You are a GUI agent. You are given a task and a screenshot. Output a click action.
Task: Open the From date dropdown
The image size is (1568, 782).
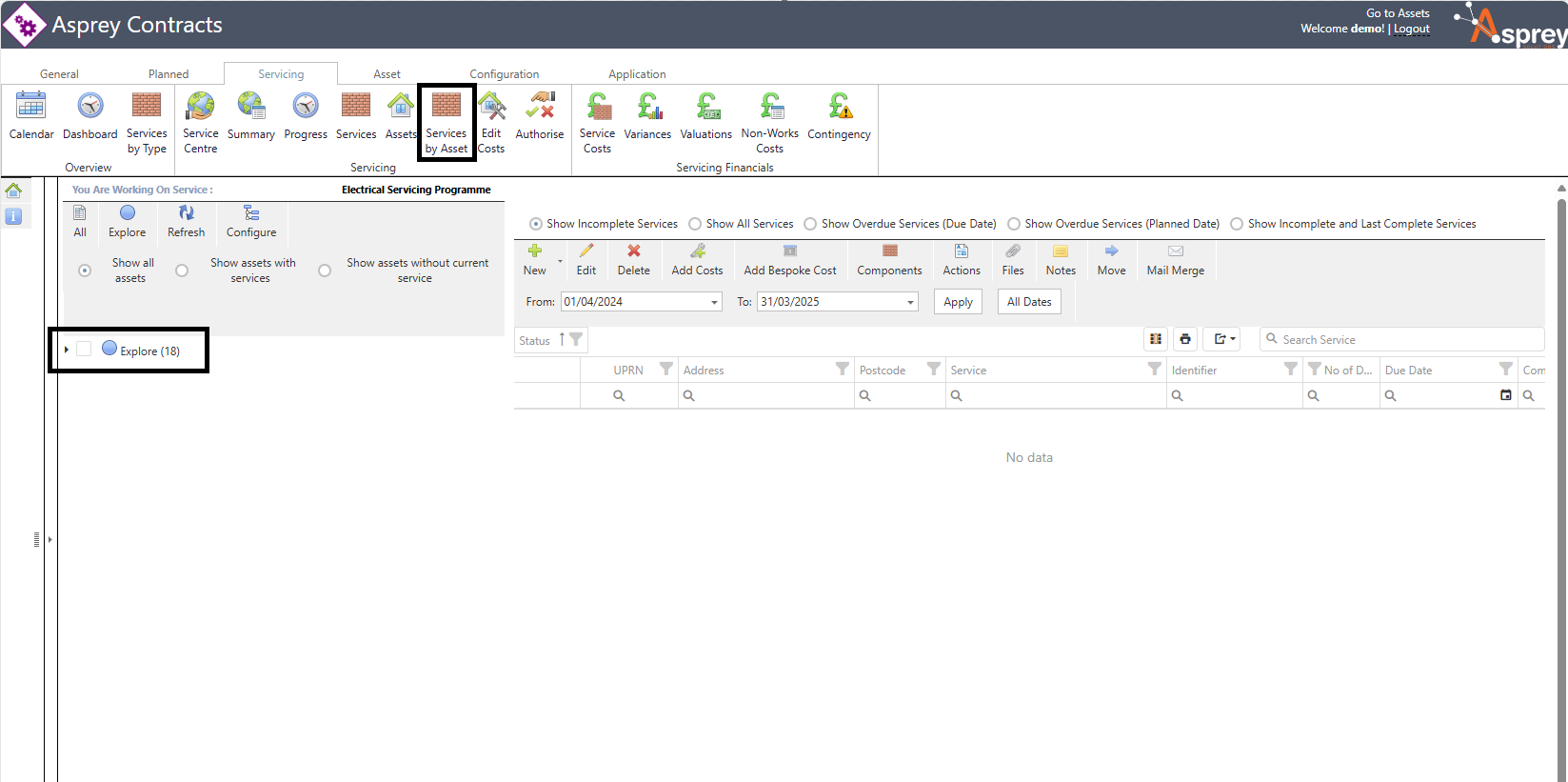(714, 302)
